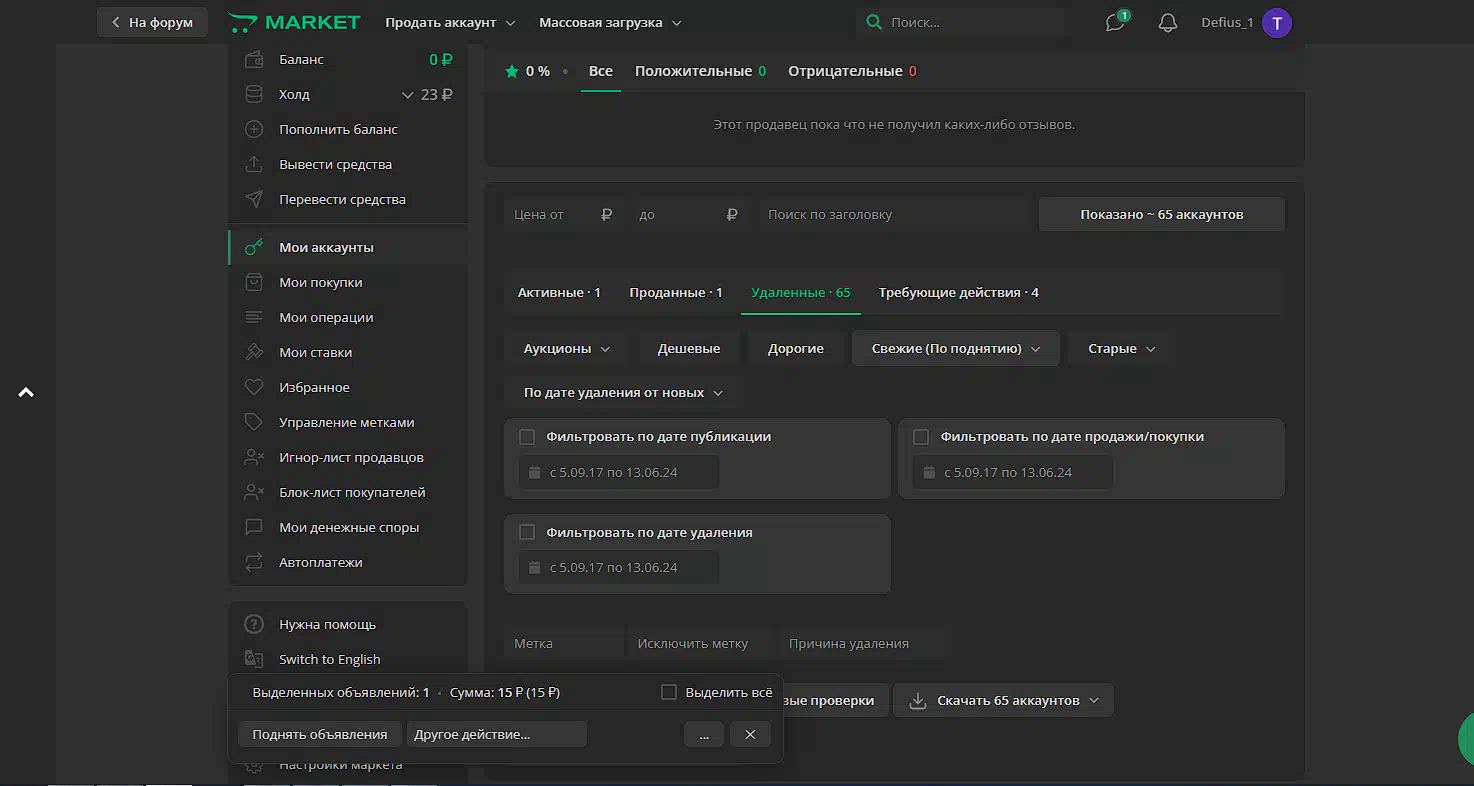
Task: Click the Defius_1 profile avatar
Action: pyautogui.click(x=1277, y=22)
